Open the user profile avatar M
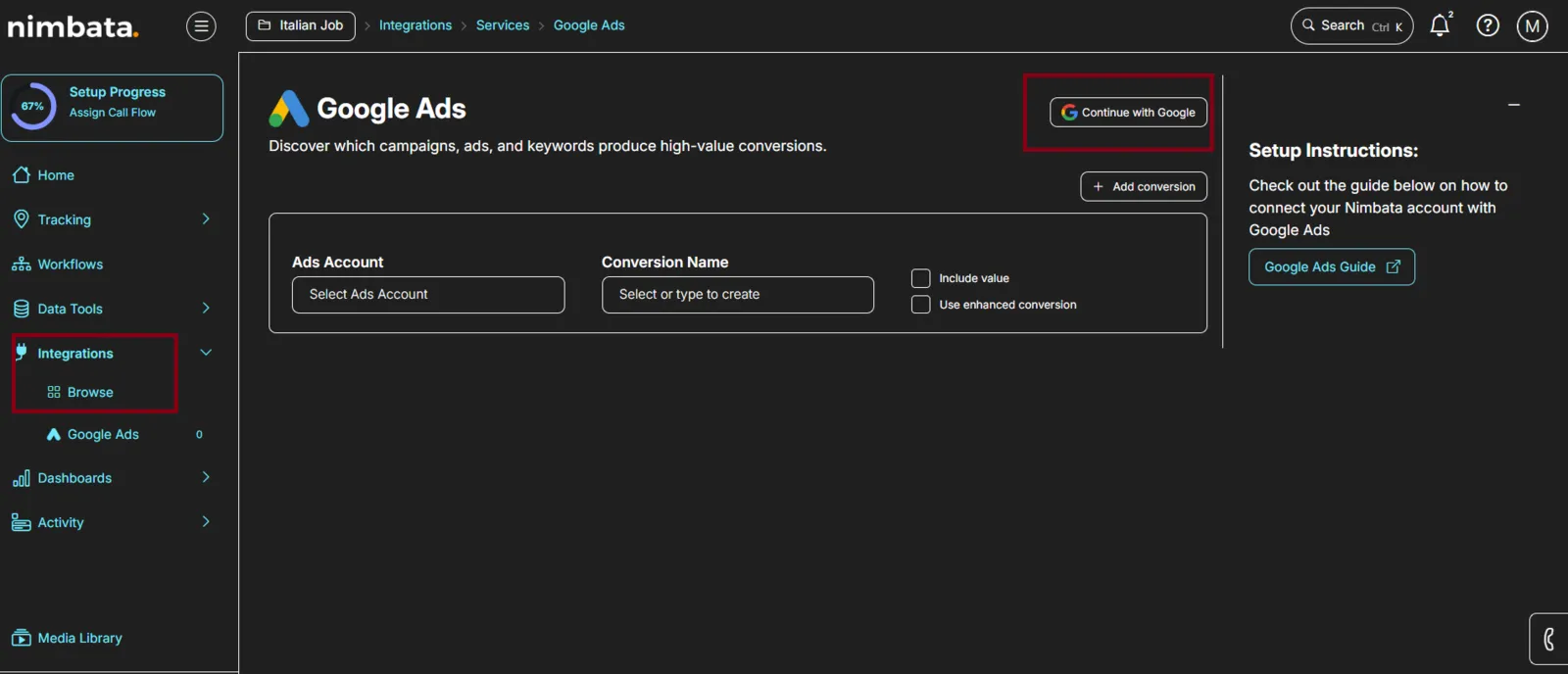Screen dimensions: 1568x674 (x=1533, y=26)
